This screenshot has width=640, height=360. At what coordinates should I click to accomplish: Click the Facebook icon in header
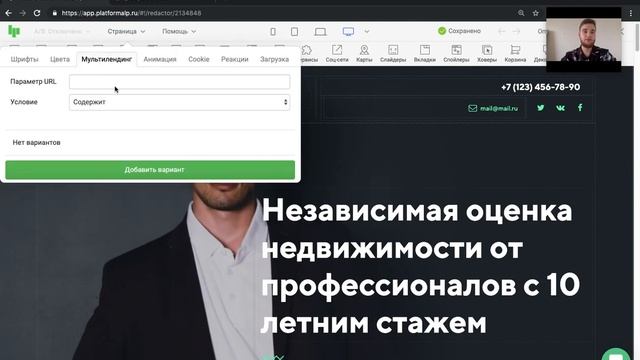[580, 108]
